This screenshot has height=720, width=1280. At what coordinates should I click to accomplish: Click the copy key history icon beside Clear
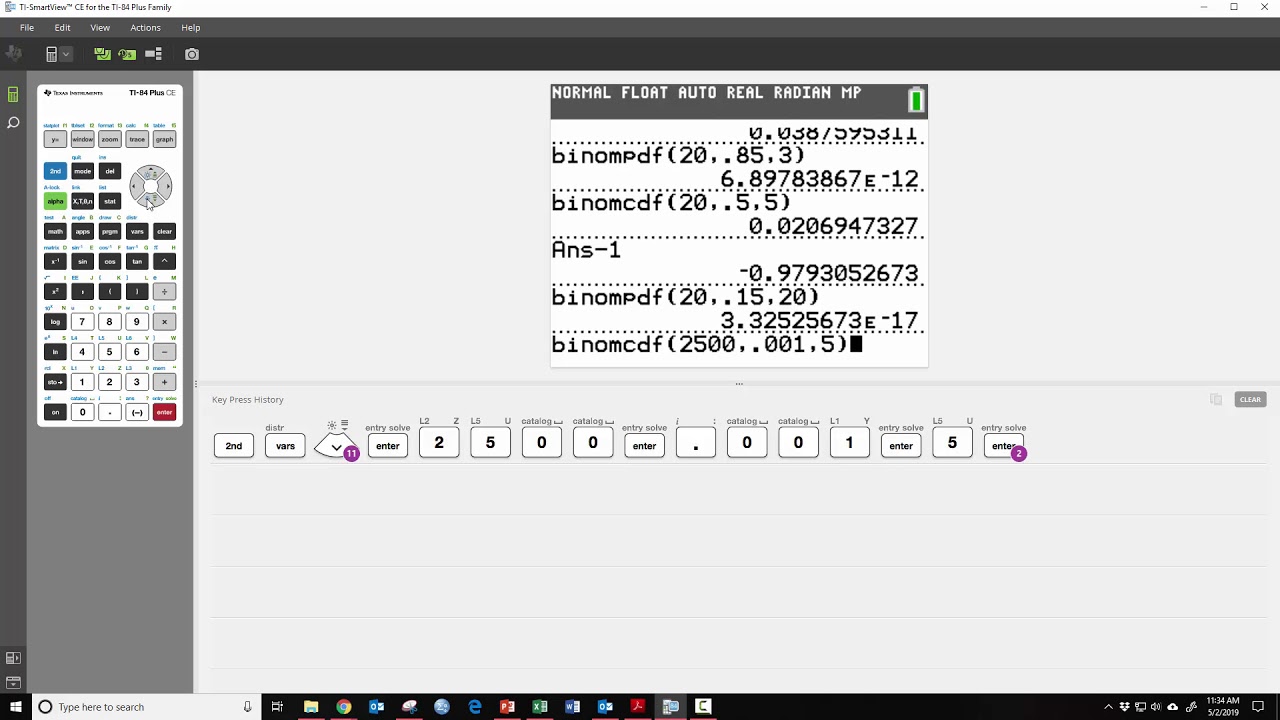tap(1216, 399)
